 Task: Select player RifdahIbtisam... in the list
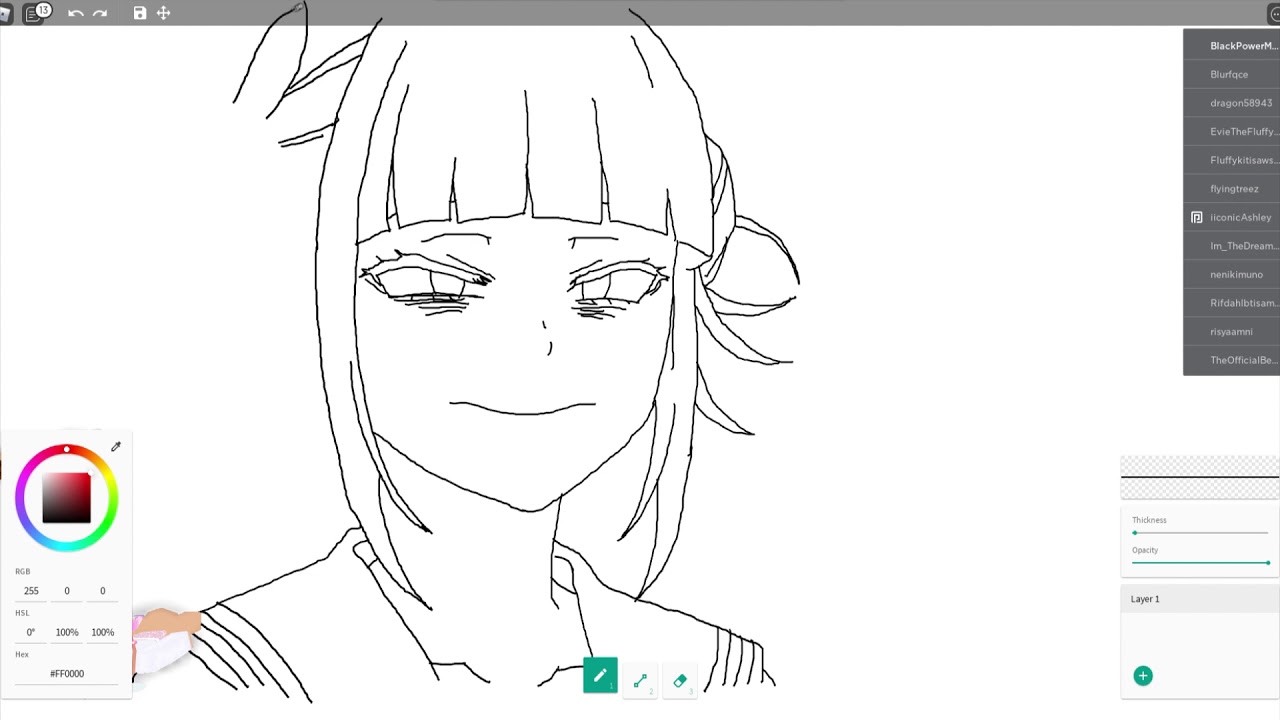click(1231, 302)
